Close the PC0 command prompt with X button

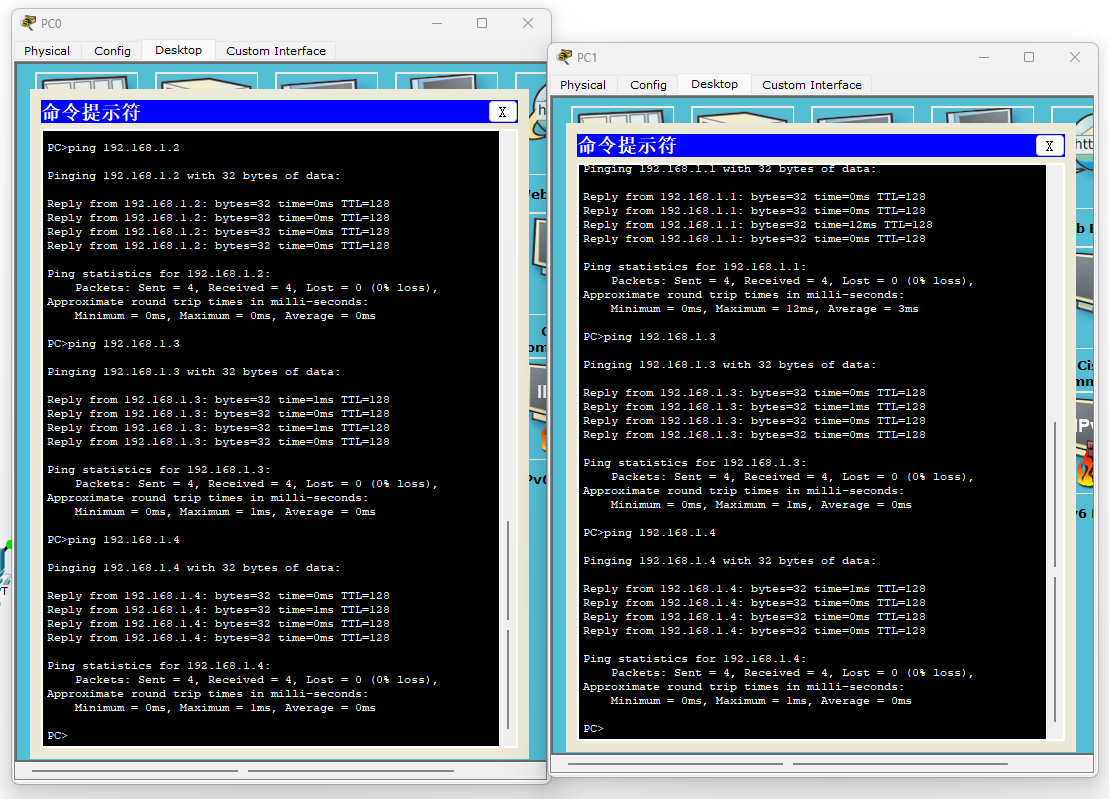[x=502, y=112]
